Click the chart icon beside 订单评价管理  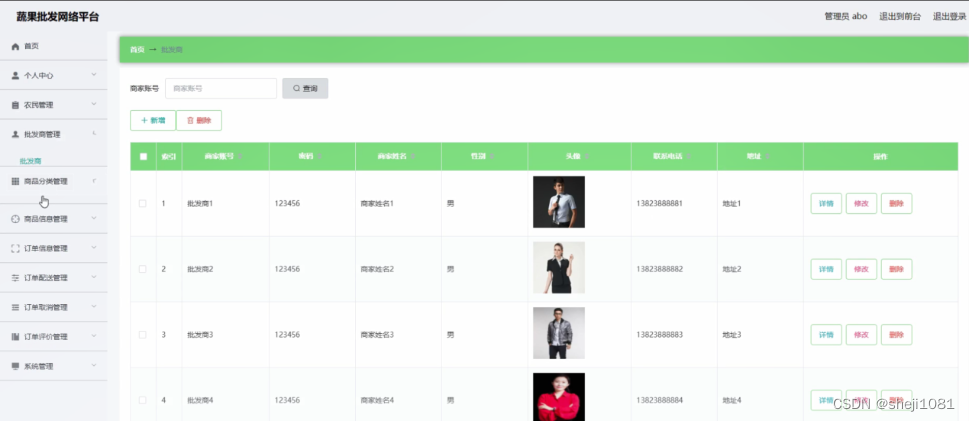click(x=15, y=337)
